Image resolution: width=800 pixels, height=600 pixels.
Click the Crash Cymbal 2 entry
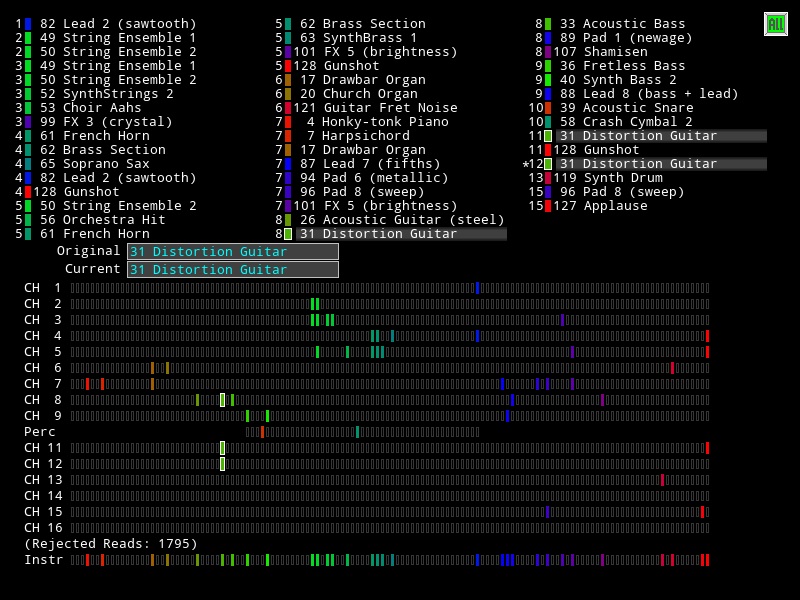point(637,122)
